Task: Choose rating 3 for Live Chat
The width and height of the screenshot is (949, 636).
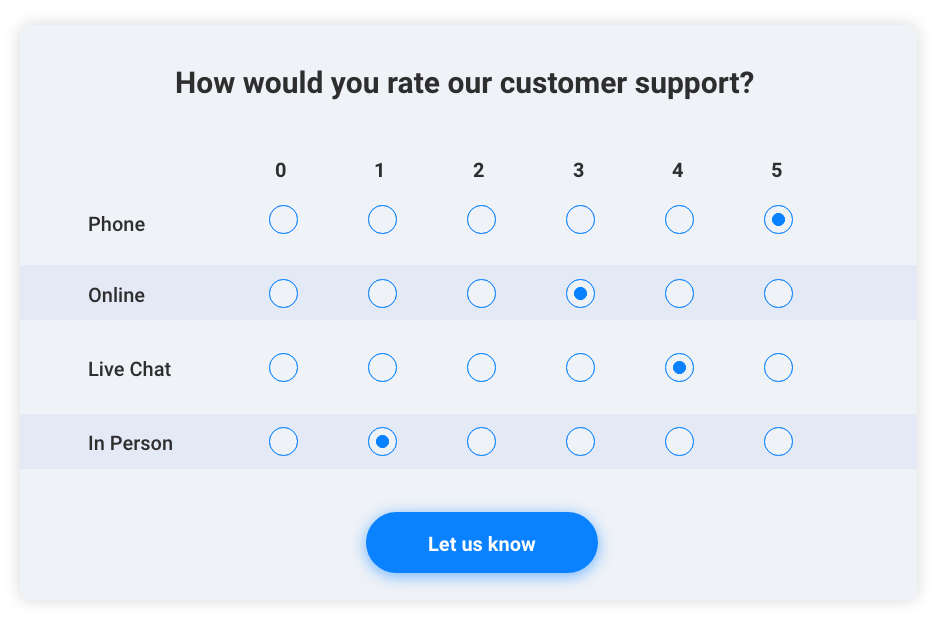Action: [x=580, y=368]
